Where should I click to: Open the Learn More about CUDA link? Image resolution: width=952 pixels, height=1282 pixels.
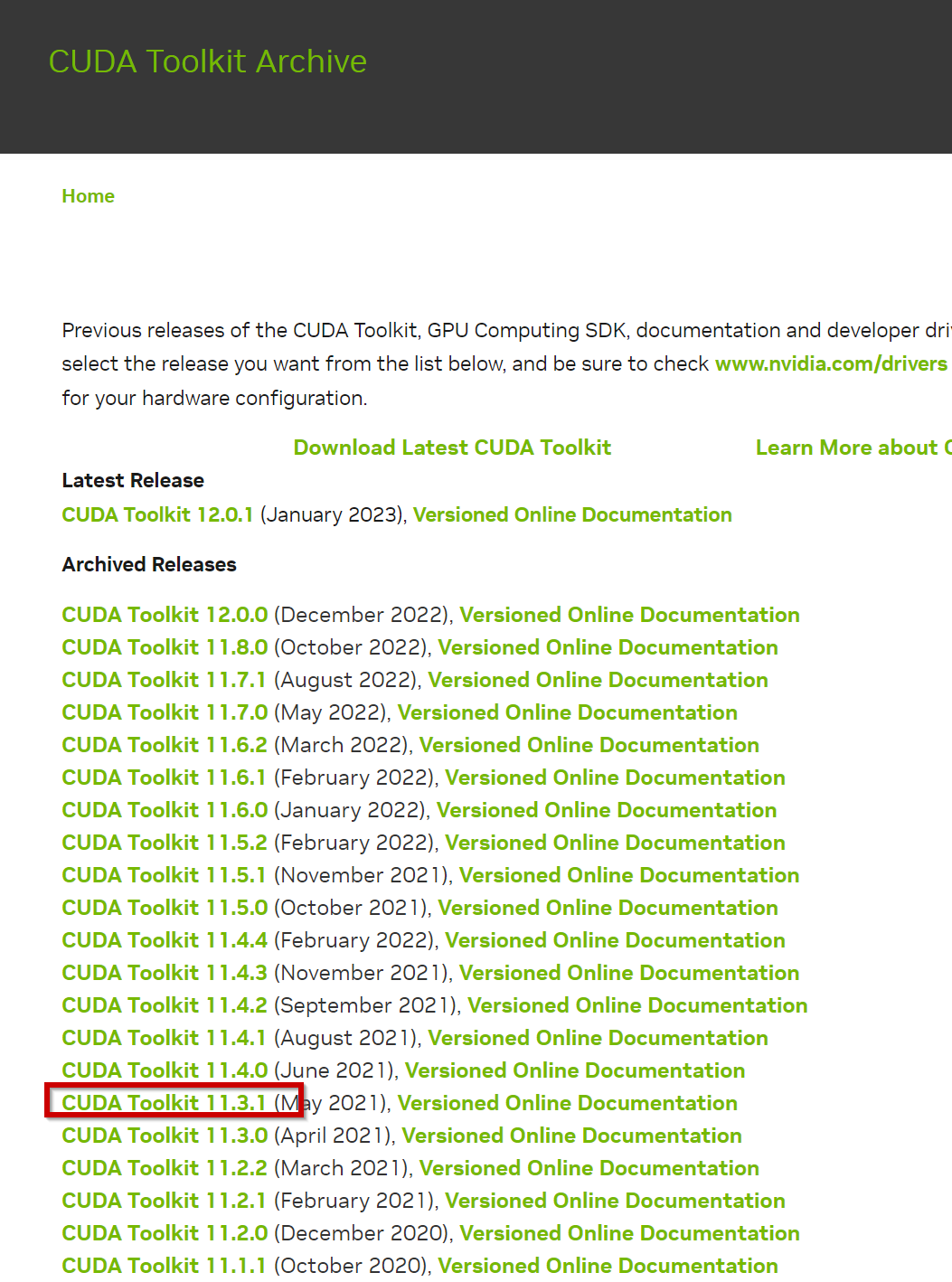click(853, 448)
